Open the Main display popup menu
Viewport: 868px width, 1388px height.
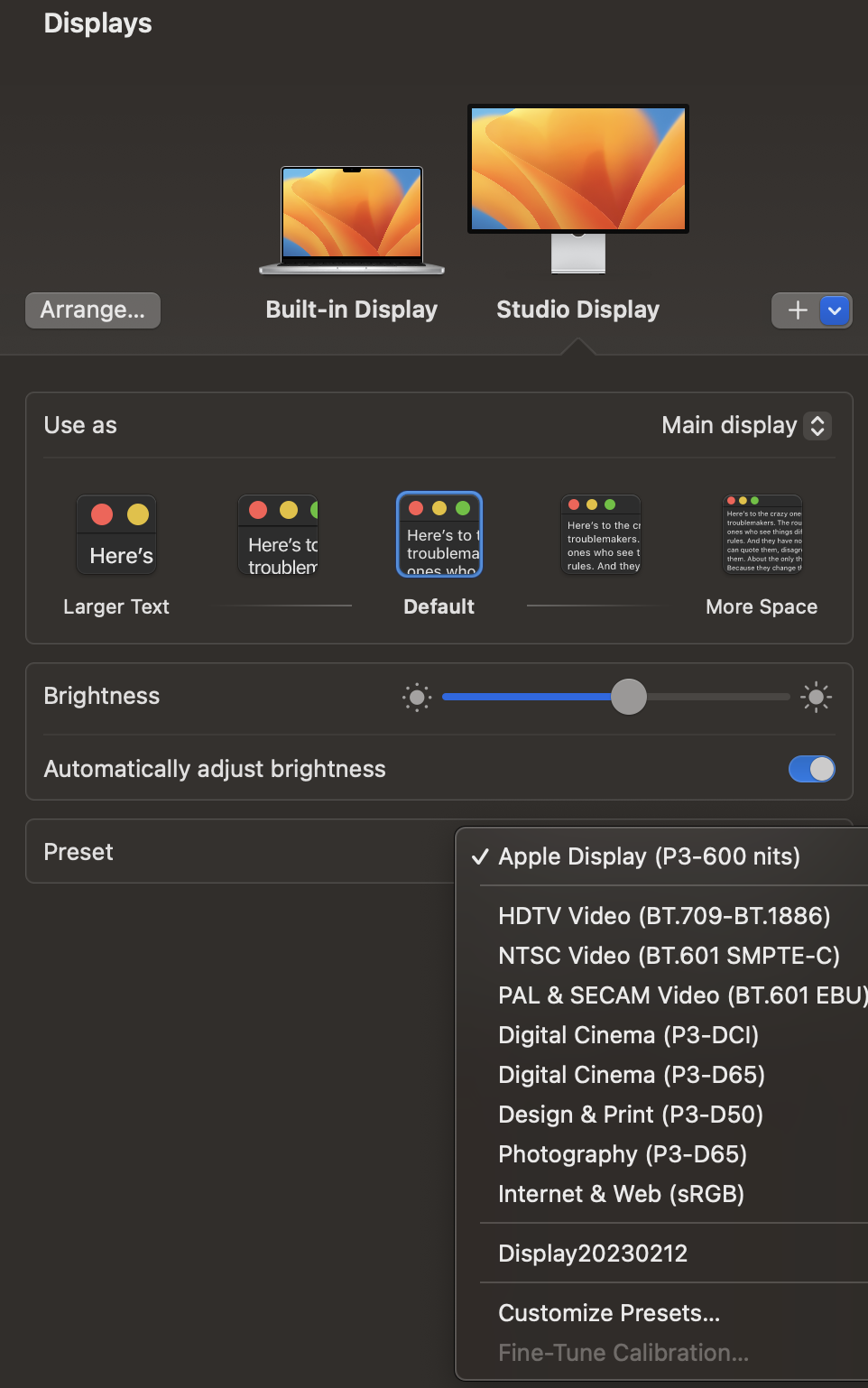point(745,425)
